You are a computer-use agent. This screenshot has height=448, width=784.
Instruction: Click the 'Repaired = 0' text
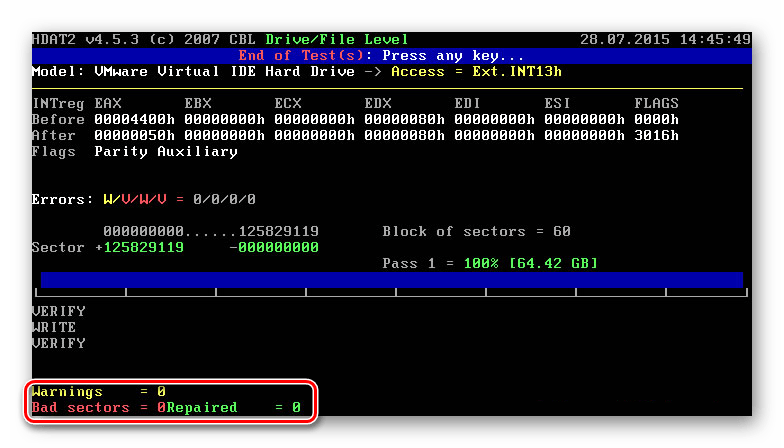(234, 408)
